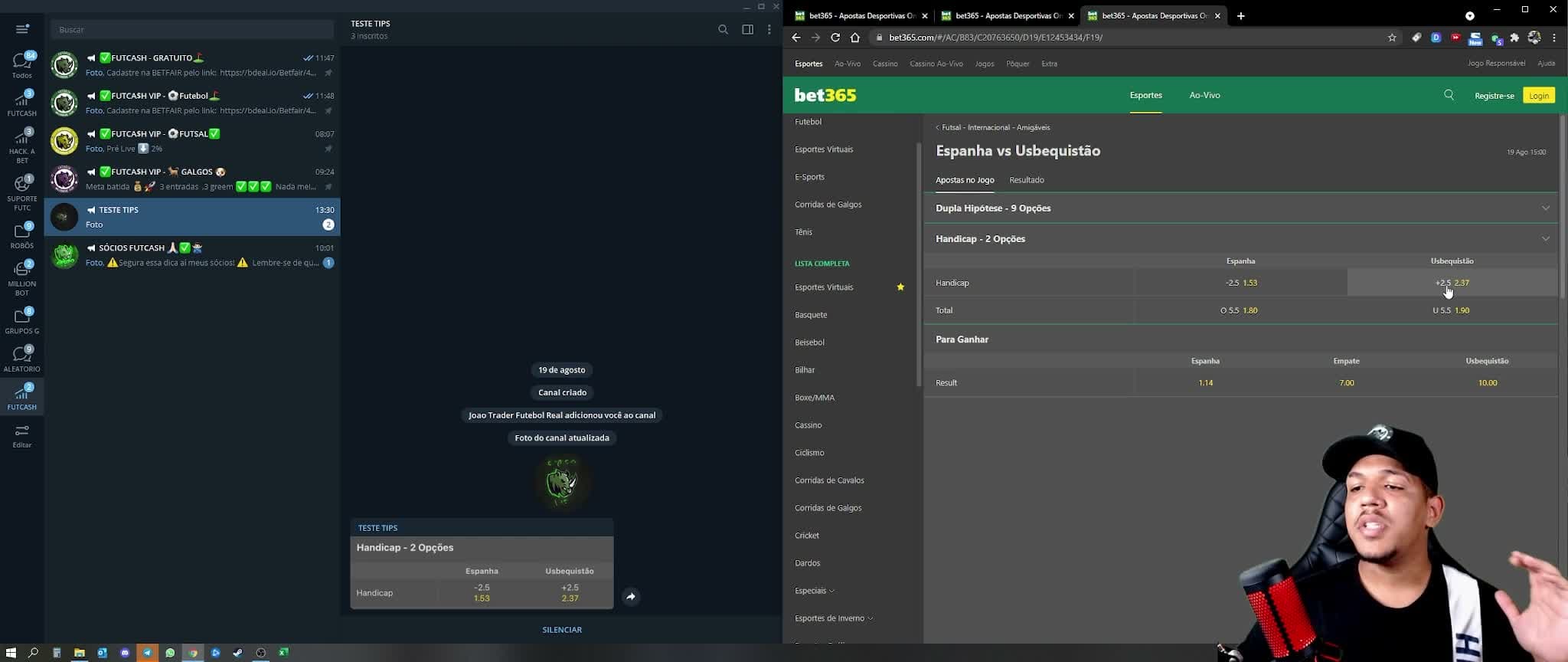Search in the TESTE TIPS channel
The width and height of the screenshot is (1568, 662).
click(723, 29)
